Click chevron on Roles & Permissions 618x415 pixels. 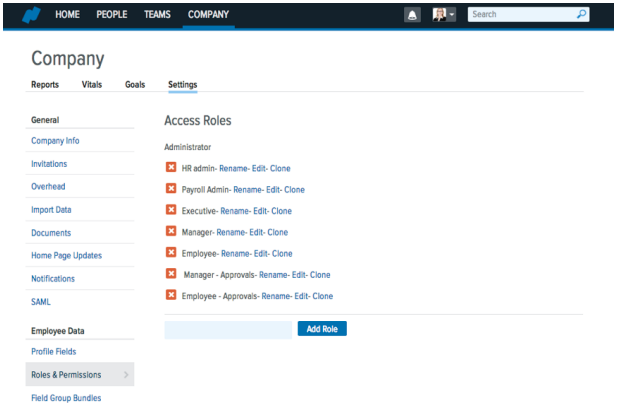[x=126, y=374]
